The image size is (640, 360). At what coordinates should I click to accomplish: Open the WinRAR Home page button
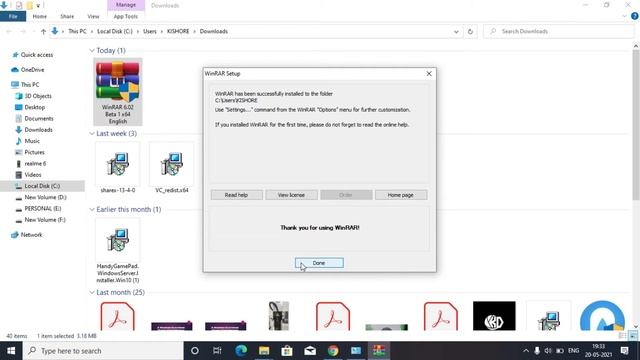coord(401,195)
